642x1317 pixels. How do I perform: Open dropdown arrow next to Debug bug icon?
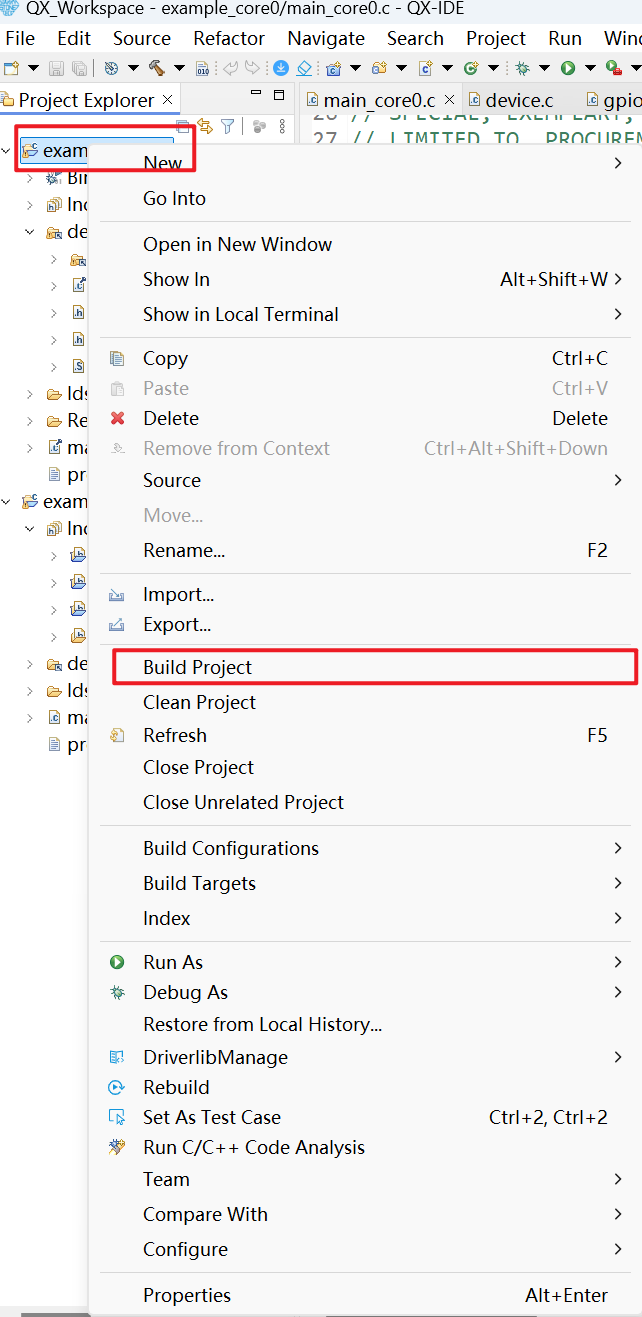[544, 68]
